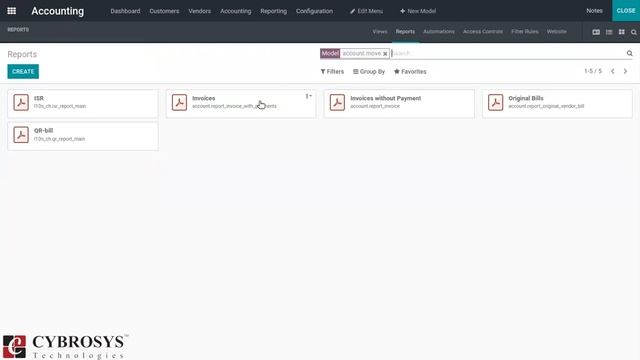Switch to the Automations tab

[439, 31]
